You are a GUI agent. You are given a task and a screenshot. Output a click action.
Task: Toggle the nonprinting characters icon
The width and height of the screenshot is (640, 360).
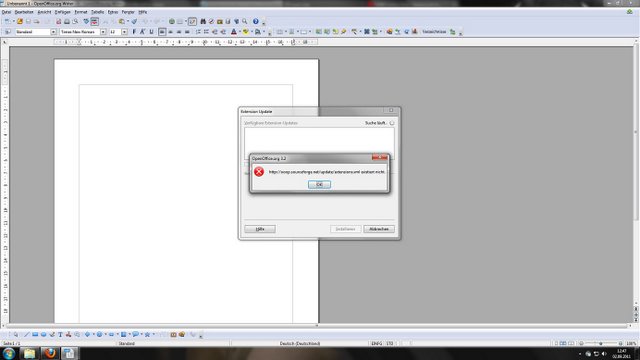coord(236,21)
